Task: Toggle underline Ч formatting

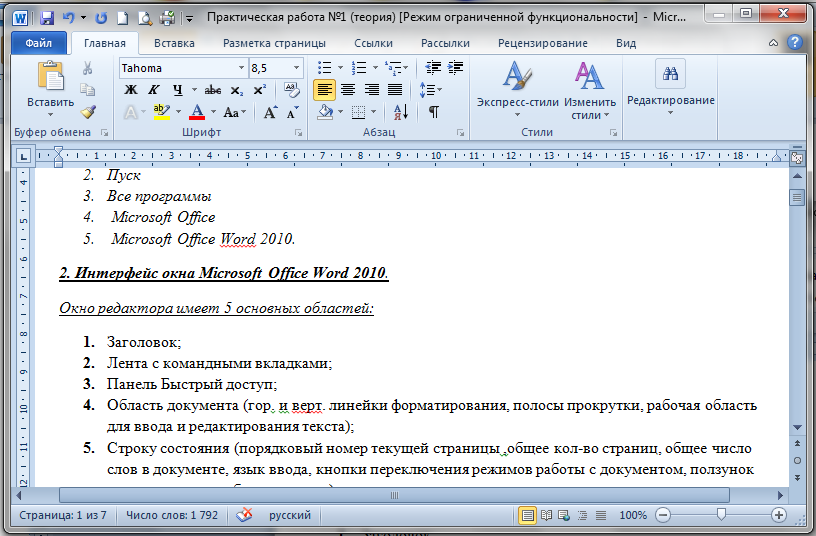Action: (177, 90)
